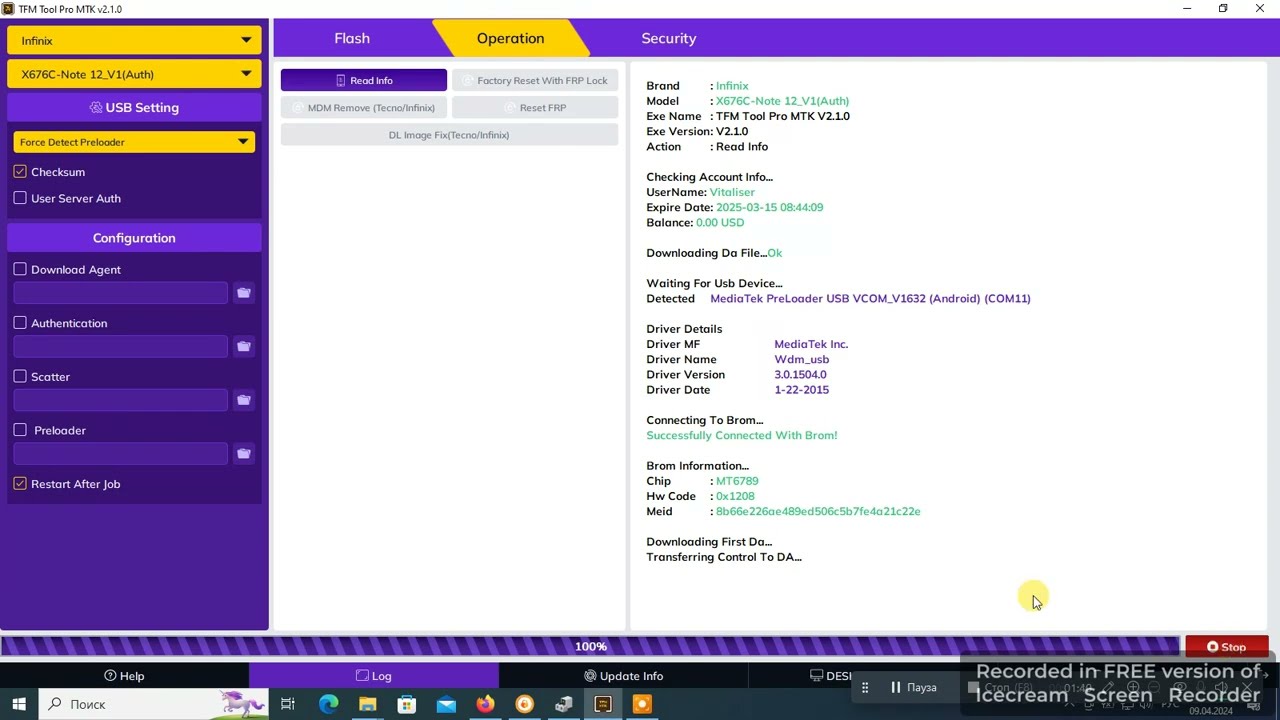Toggle the Restart After Job checkbox
The image size is (1280, 720).
pyautogui.click(x=20, y=484)
